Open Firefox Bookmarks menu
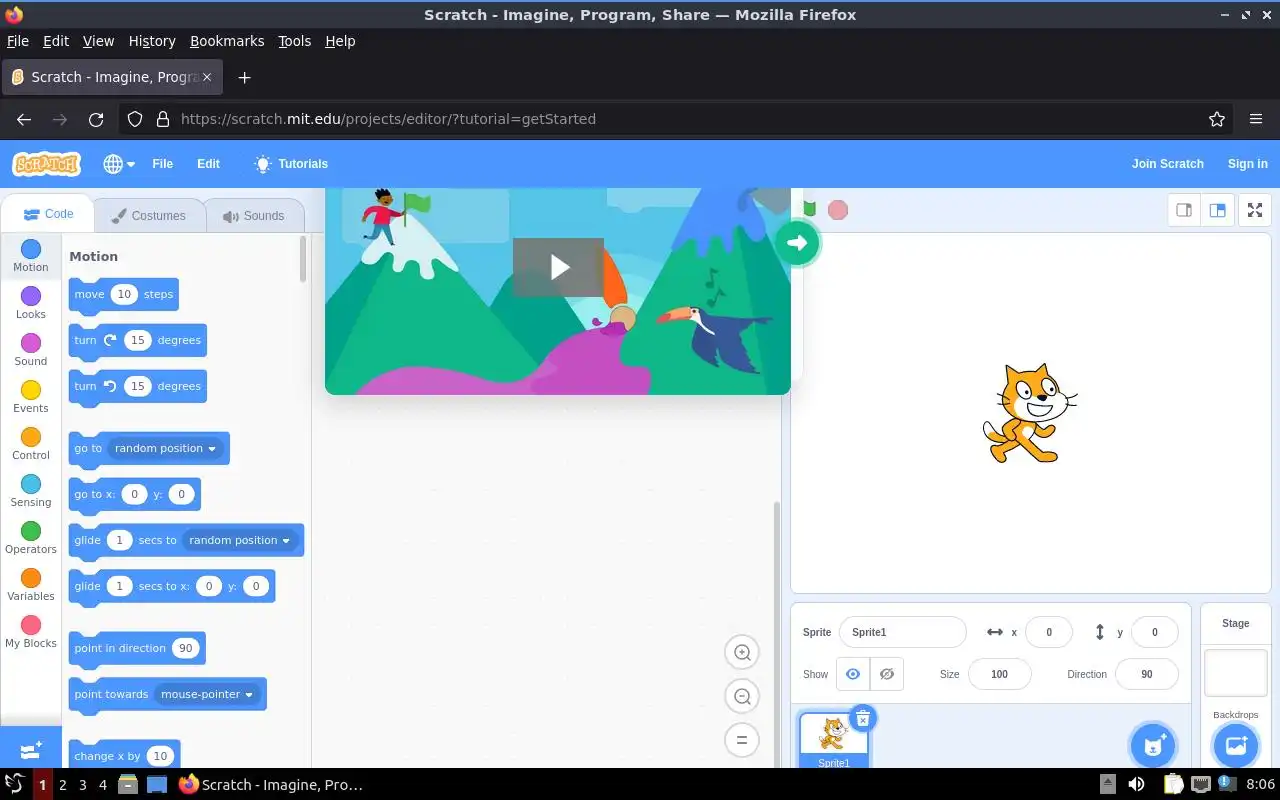This screenshot has height=800, width=1280. 227,41
